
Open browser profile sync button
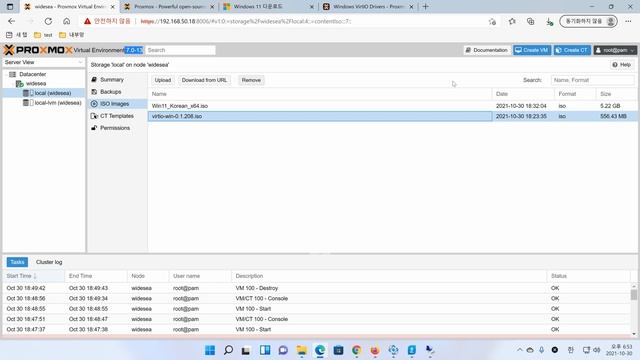pyautogui.click(x=588, y=21)
